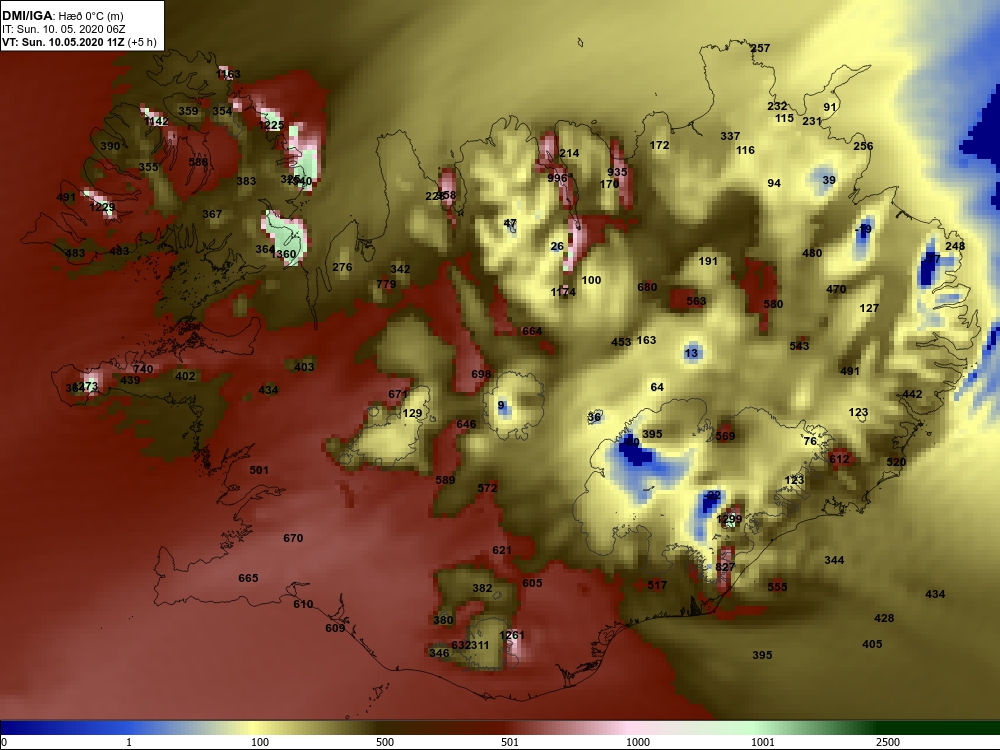This screenshot has height=750, width=1000.
Task: Click the map value 665
Action: coord(248,578)
